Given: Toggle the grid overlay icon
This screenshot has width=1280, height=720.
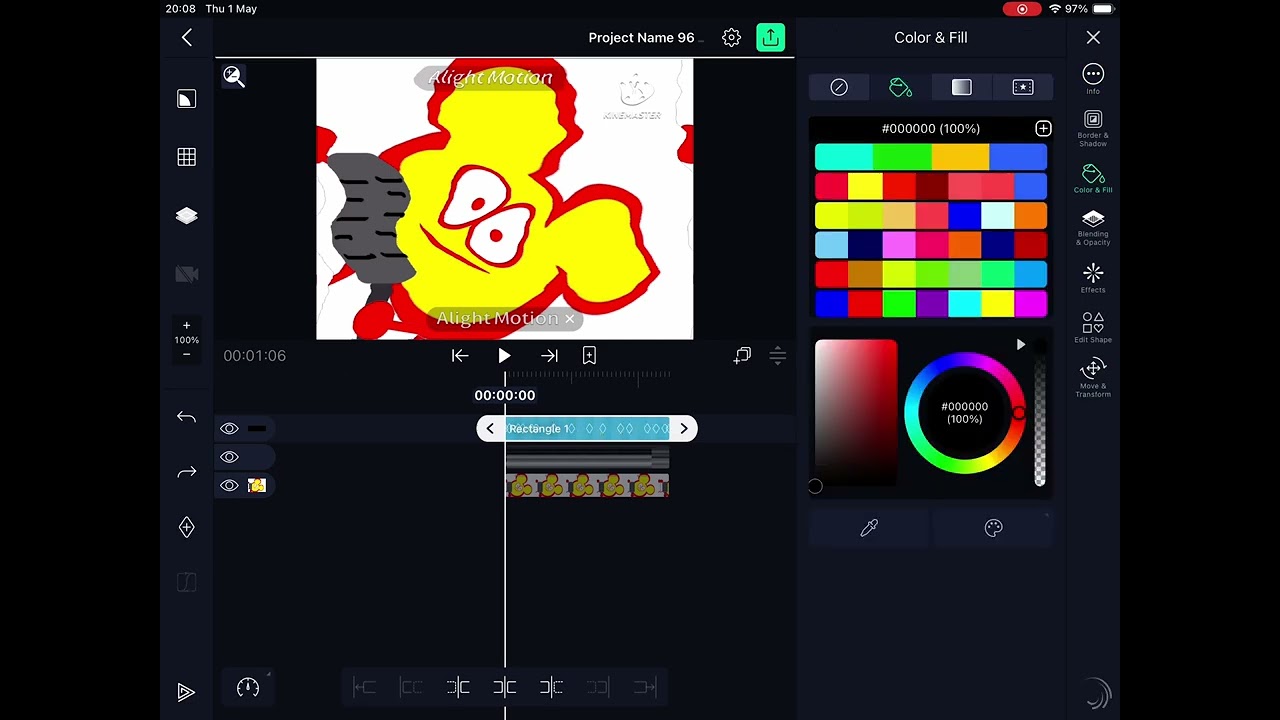Looking at the screenshot, I should 187,157.
